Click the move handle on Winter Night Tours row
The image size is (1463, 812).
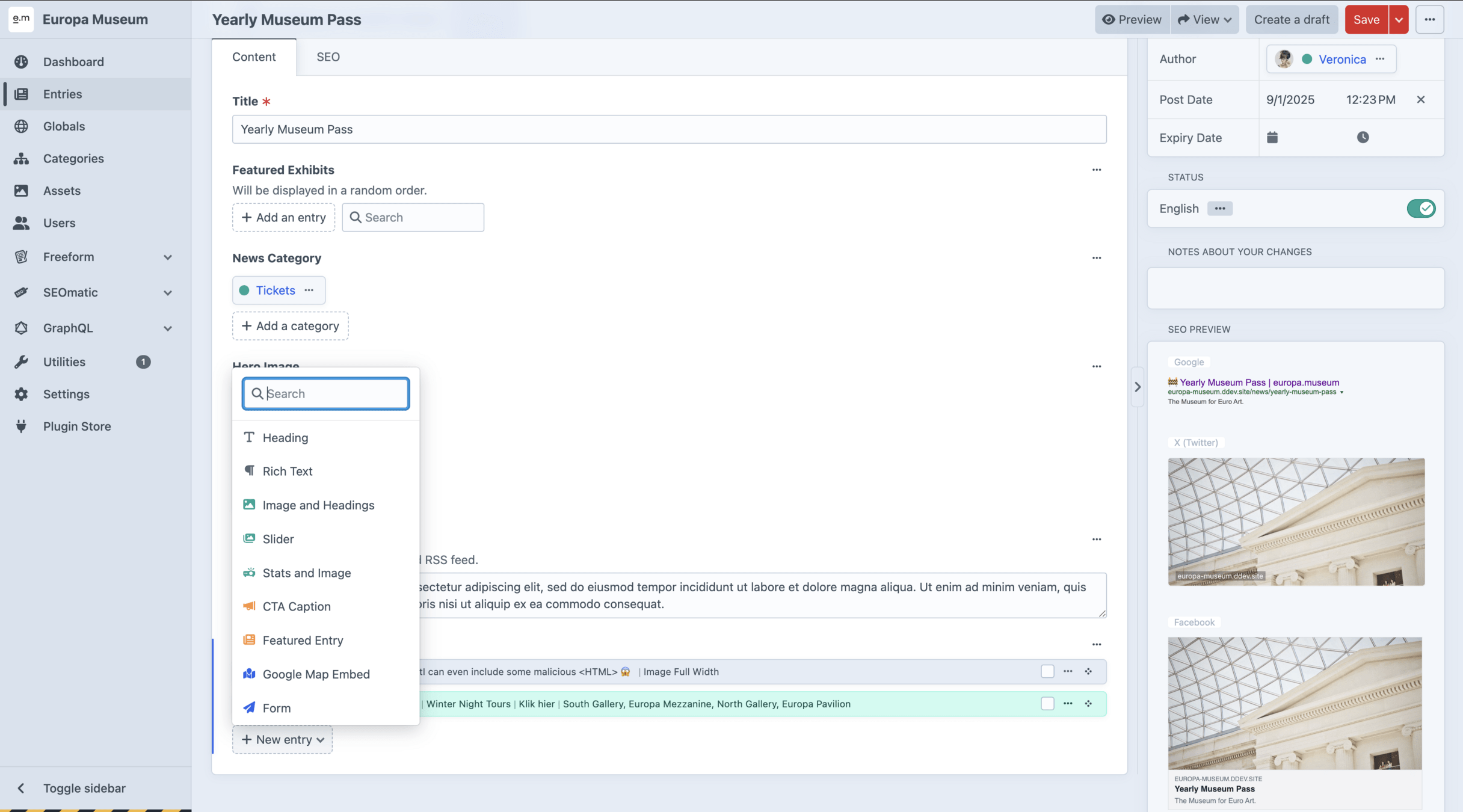(1088, 704)
